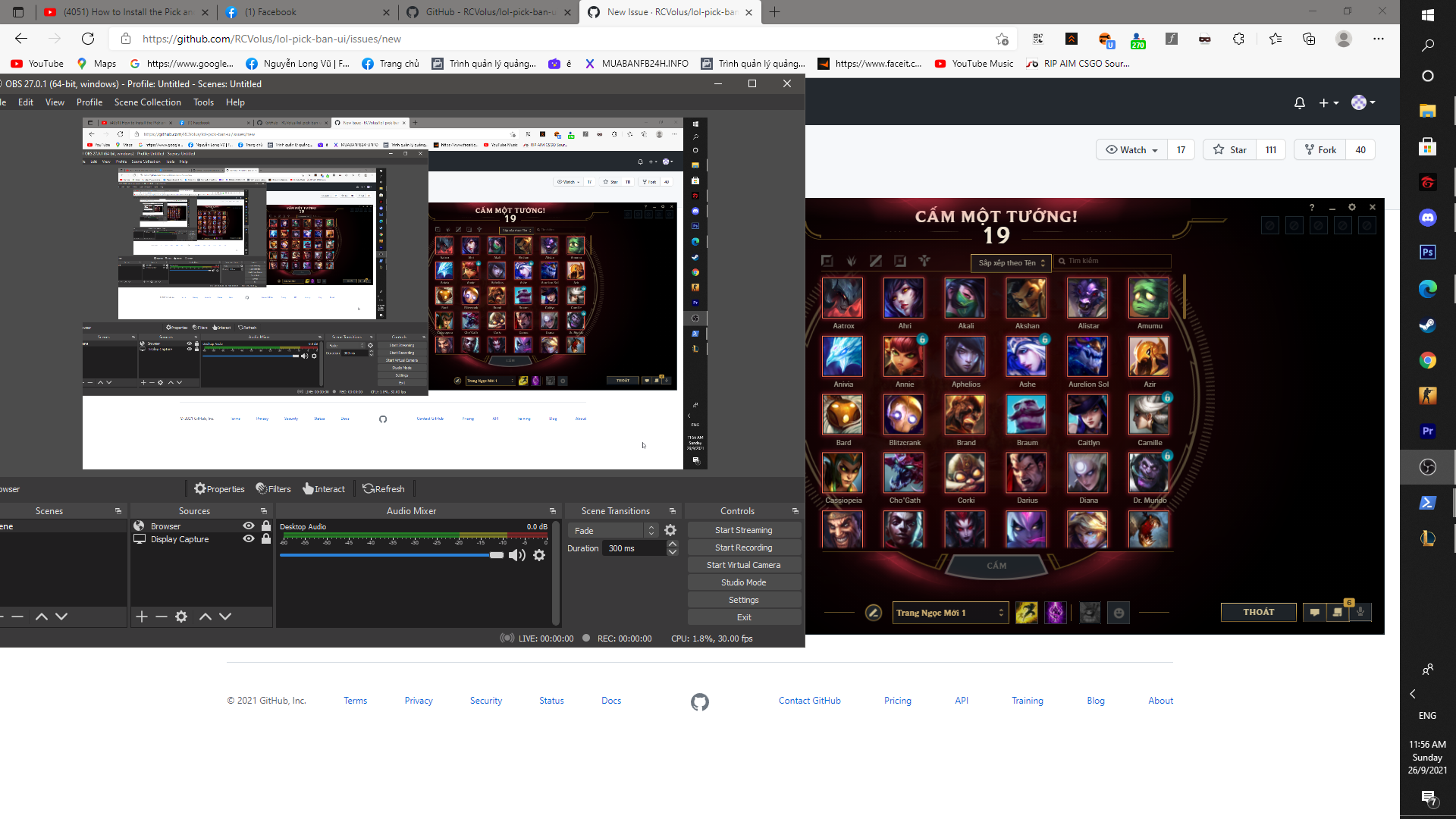Lock the Display Capture source
Screen dimensions: 1456x819
[266, 539]
